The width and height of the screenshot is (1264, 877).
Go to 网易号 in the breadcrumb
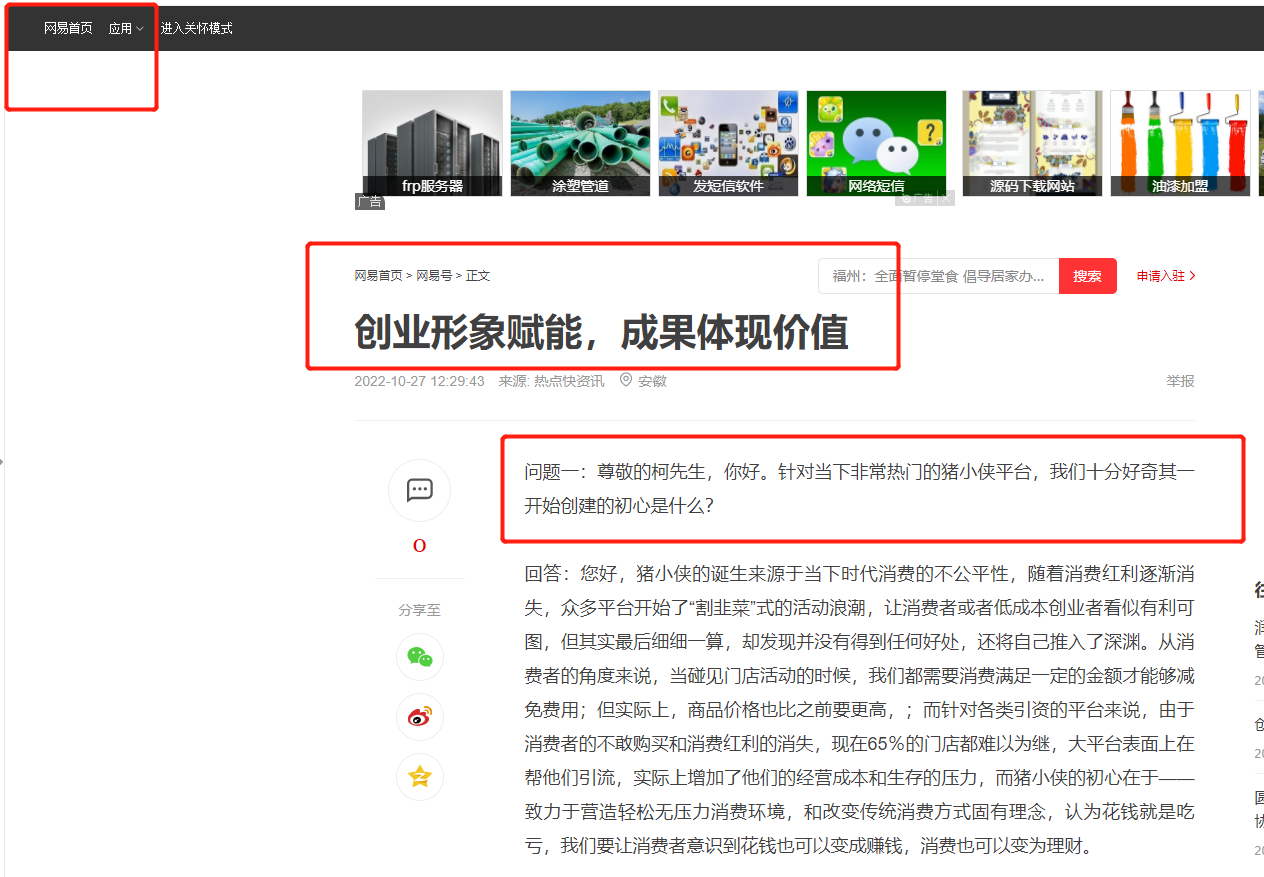(434, 276)
